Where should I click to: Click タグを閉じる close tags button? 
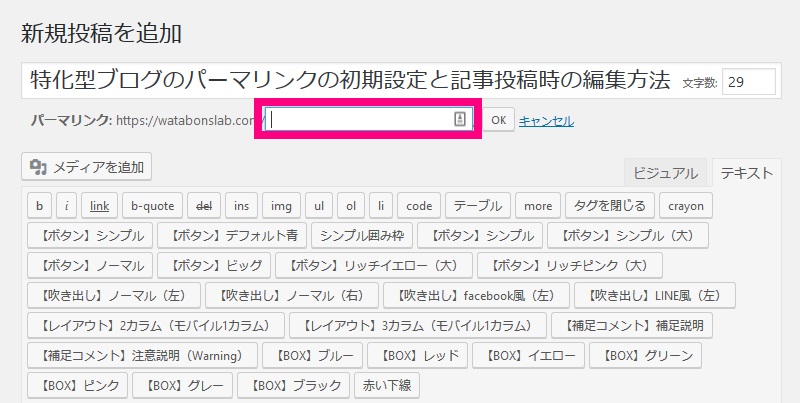click(x=610, y=206)
